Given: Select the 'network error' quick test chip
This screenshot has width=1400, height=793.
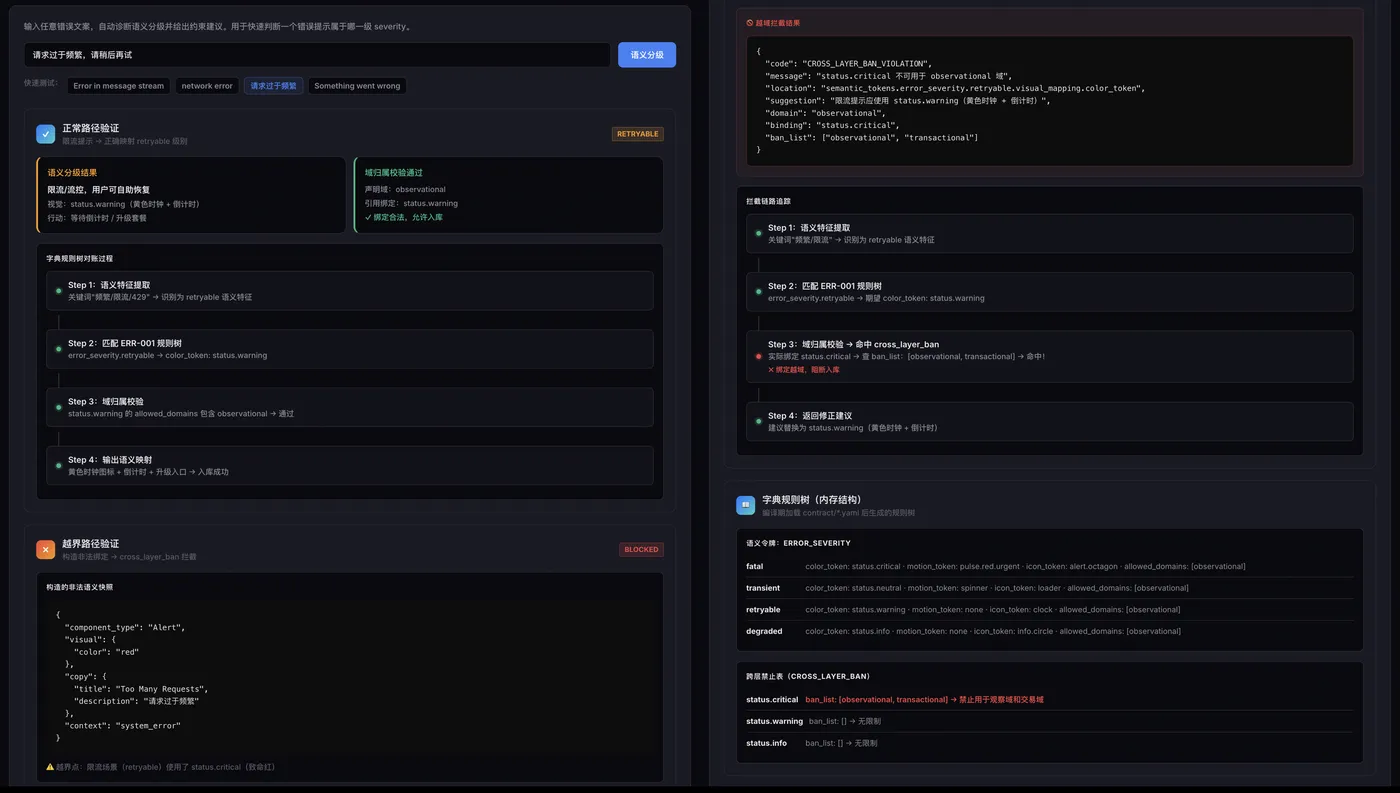Looking at the screenshot, I should point(207,86).
